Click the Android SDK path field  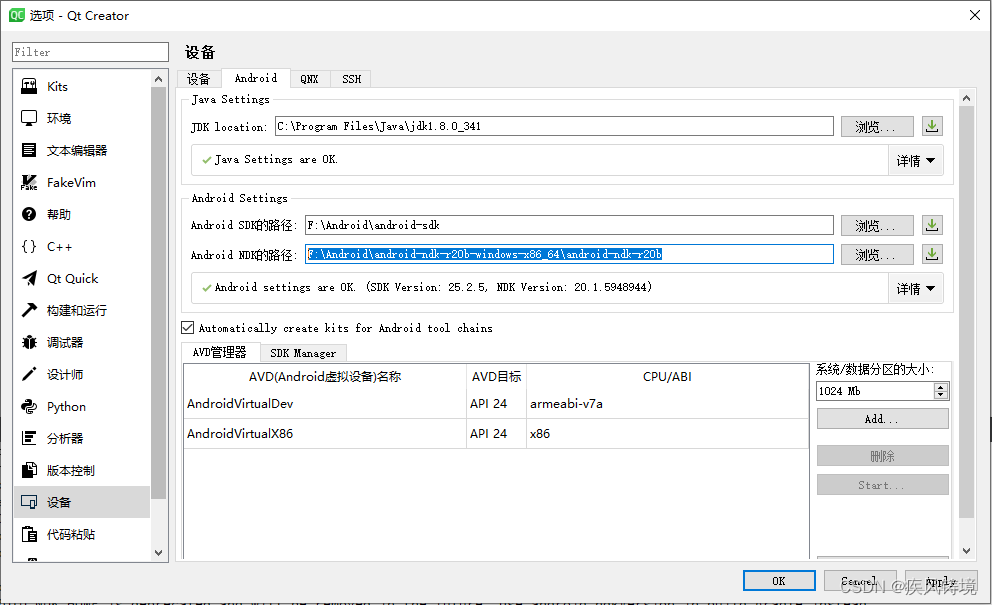(569, 225)
